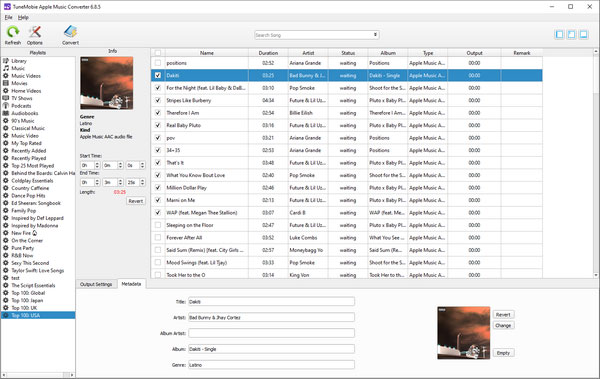
Task: Toggle the select-all checkbox in table header
Action: (158, 53)
